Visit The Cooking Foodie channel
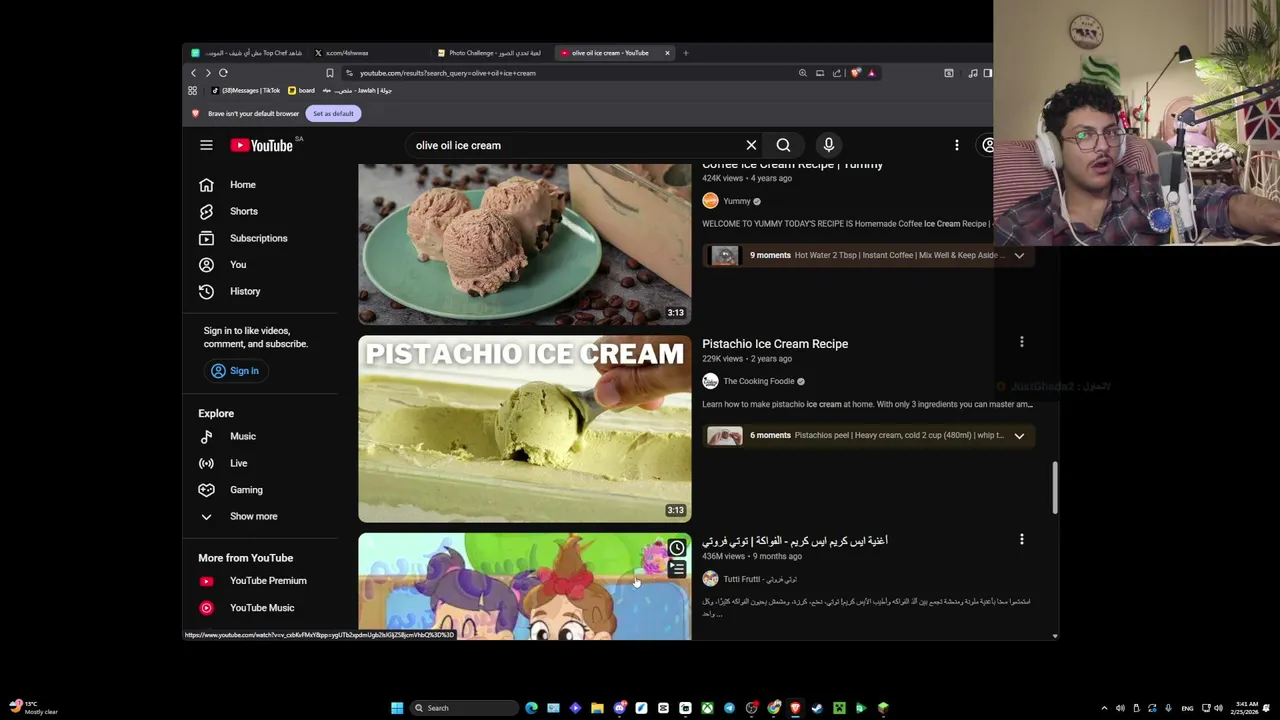This screenshot has height=720, width=1280. click(758, 381)
